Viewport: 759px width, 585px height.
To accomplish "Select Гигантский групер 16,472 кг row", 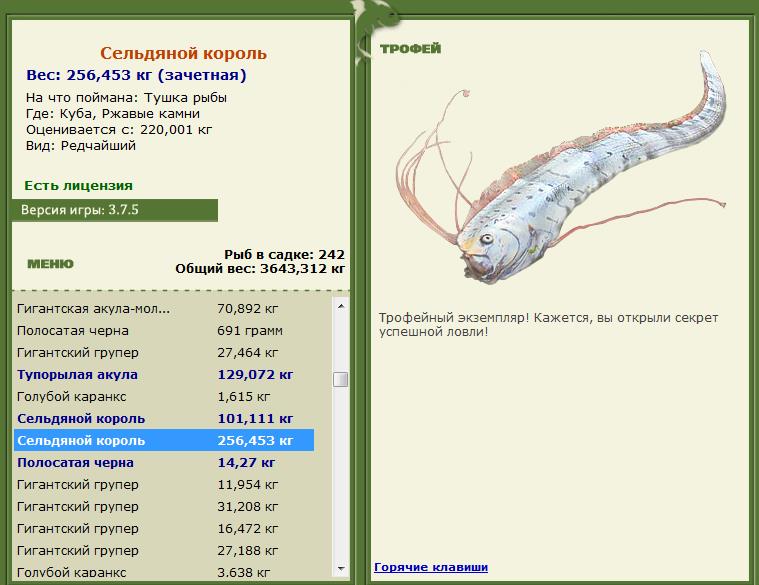I will 164,528.
